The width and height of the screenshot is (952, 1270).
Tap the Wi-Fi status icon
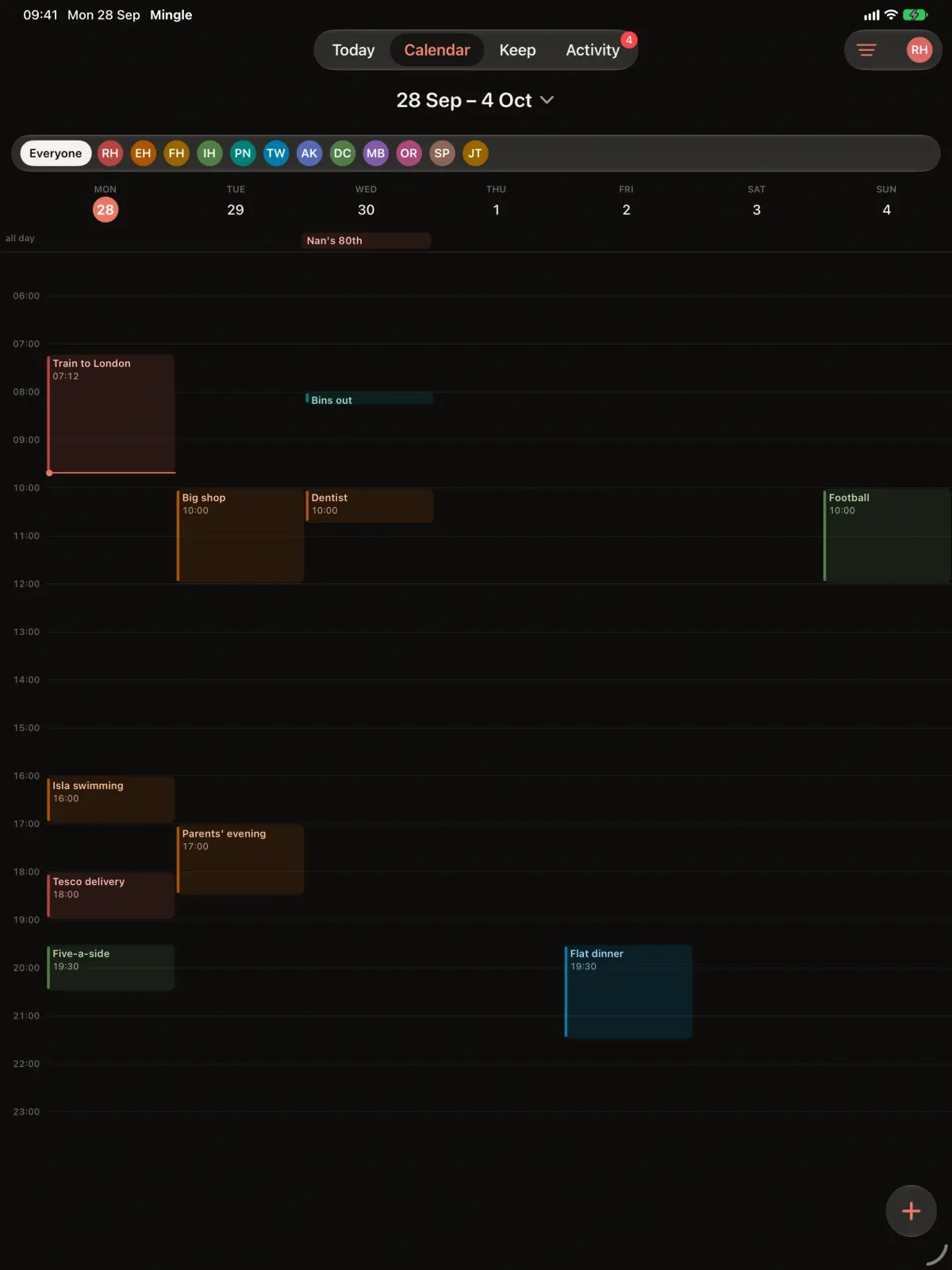(891, 15)
